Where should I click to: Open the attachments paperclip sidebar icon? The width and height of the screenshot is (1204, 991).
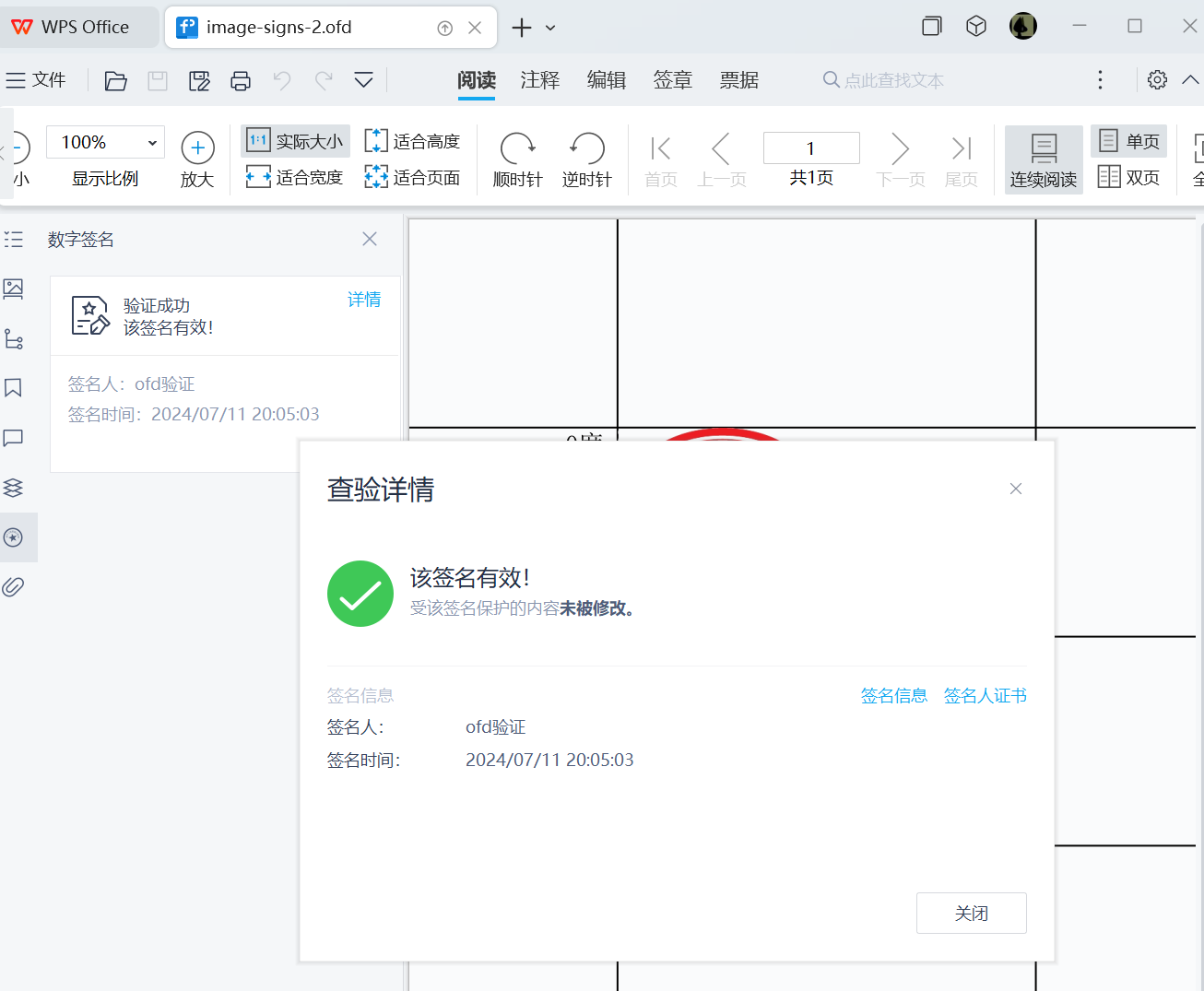pos(14,586)
